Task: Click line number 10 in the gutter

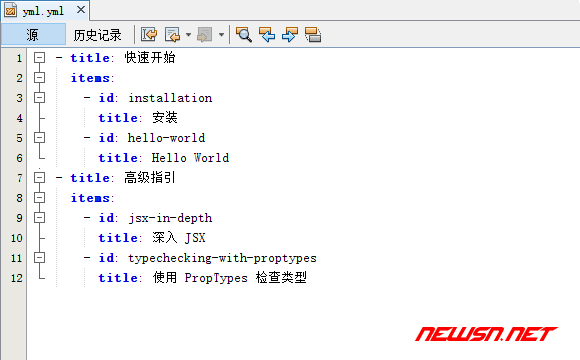Action: (x=17, y=238)
